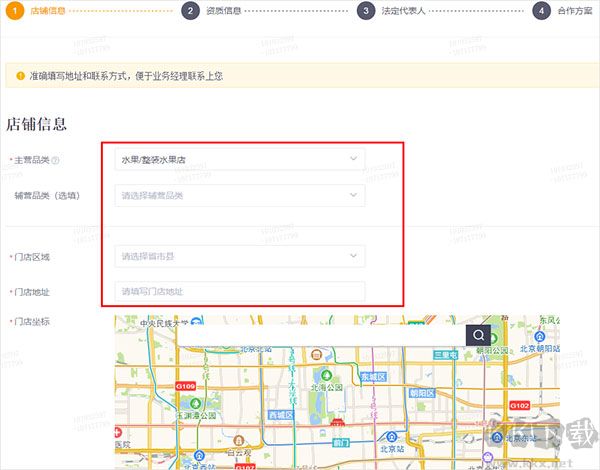Click the orange info icon in notice banner
Image resolution: width=600 pixels, height=470 pixels.
(x=21, y=76)
